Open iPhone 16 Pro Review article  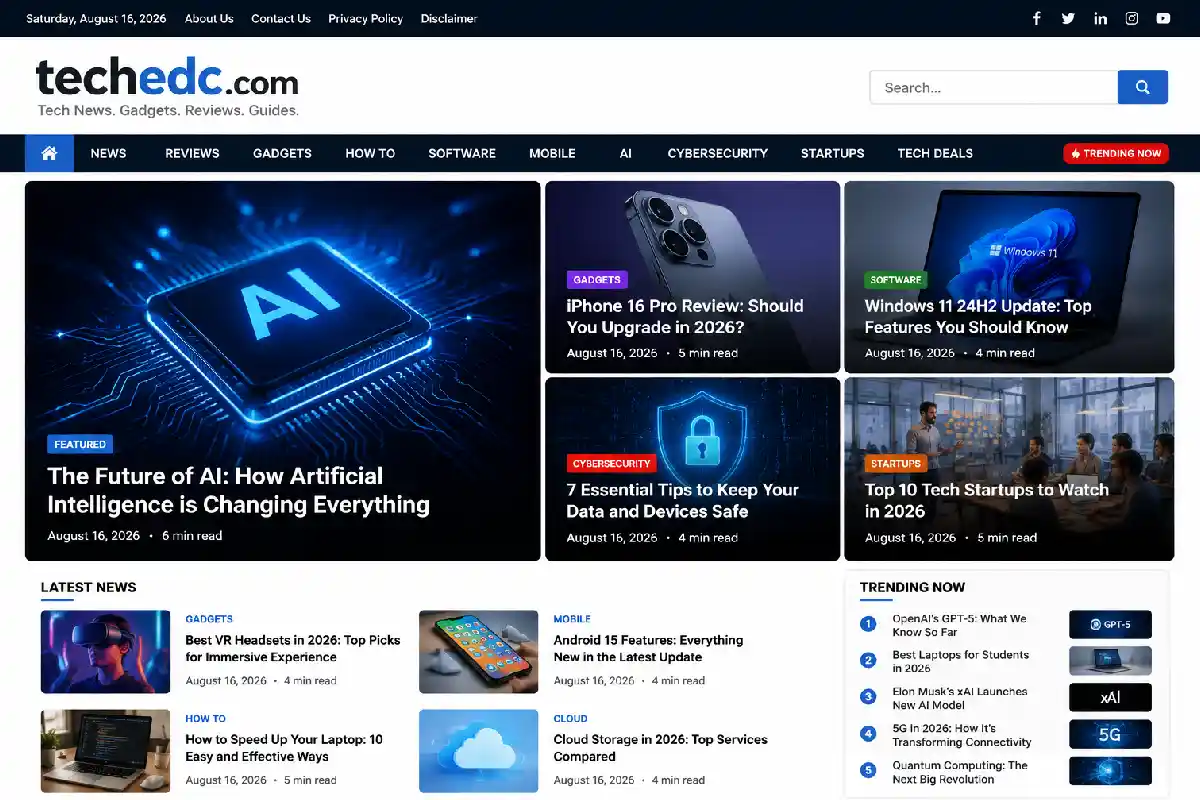tap(685, 316)
